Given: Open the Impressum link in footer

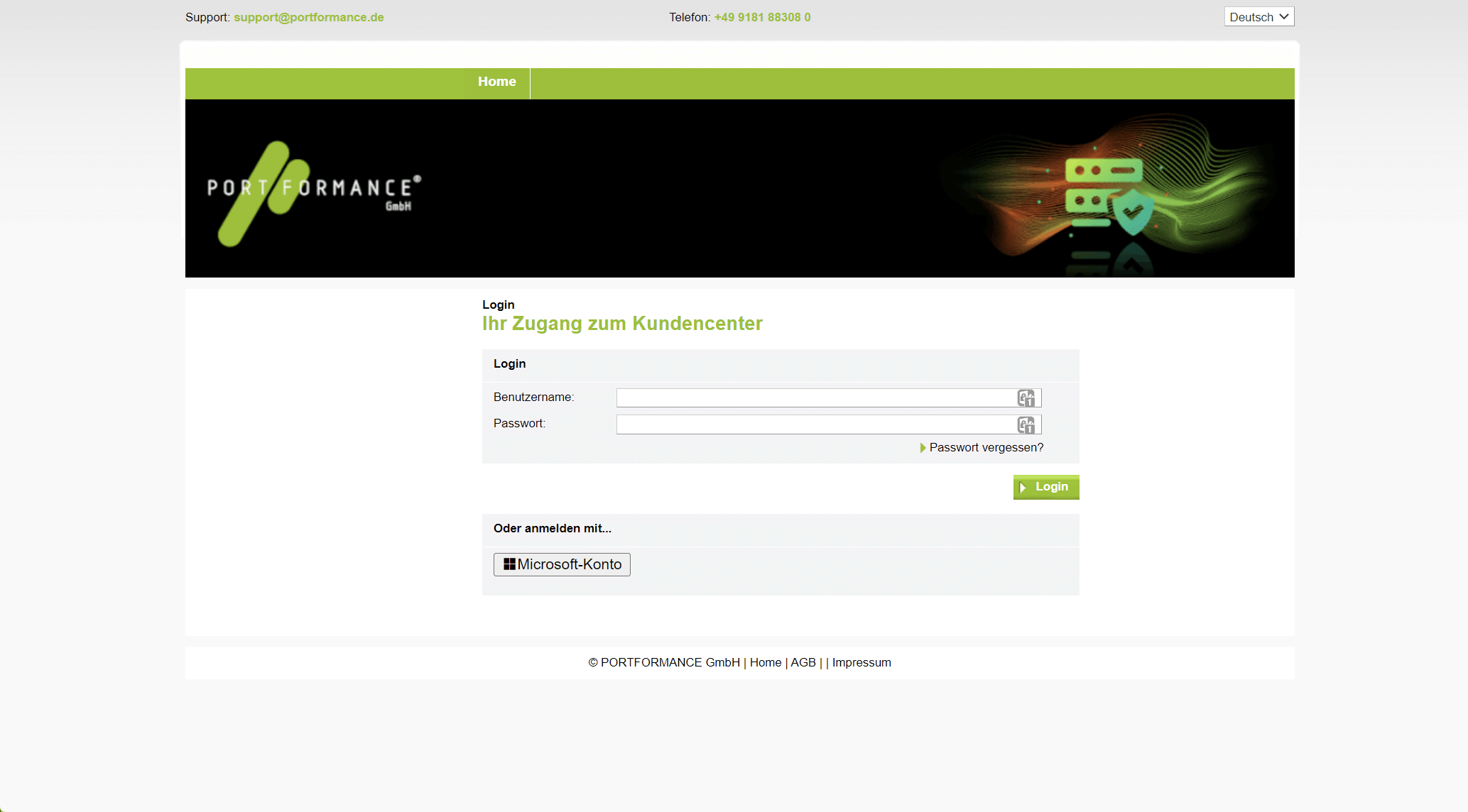Looking at the screenshot, I should [x=861, y=663].
